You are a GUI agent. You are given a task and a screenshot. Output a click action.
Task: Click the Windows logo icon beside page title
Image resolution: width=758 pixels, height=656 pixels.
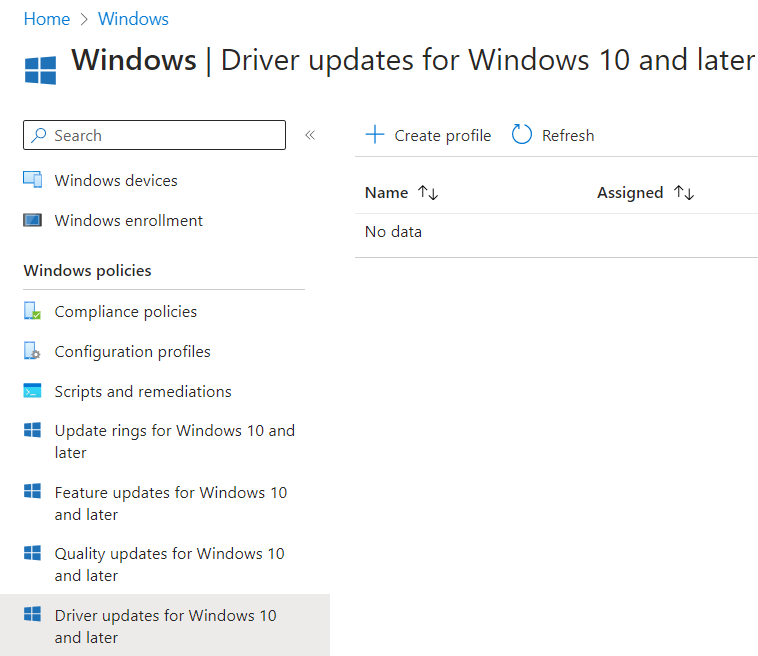coord(41,70)
